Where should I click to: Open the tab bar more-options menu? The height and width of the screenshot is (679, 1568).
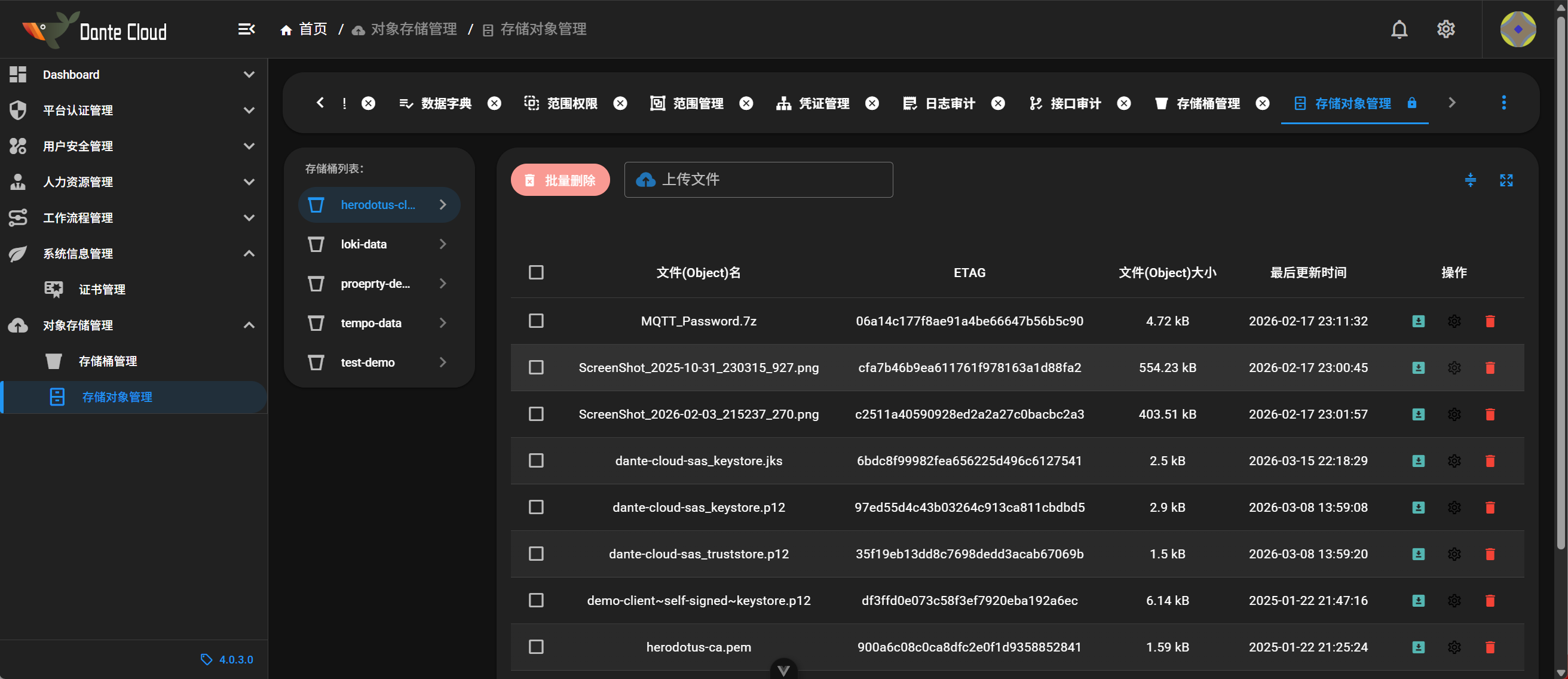(1503, 103)
